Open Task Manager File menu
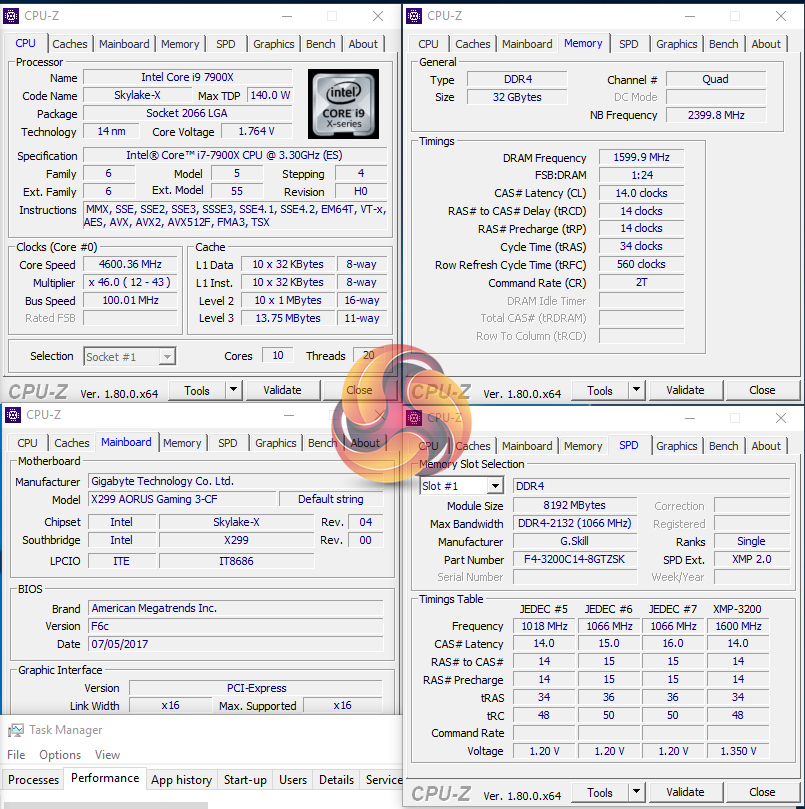The width and height of the screenshot is (805, 809). (x=16, y=755)
